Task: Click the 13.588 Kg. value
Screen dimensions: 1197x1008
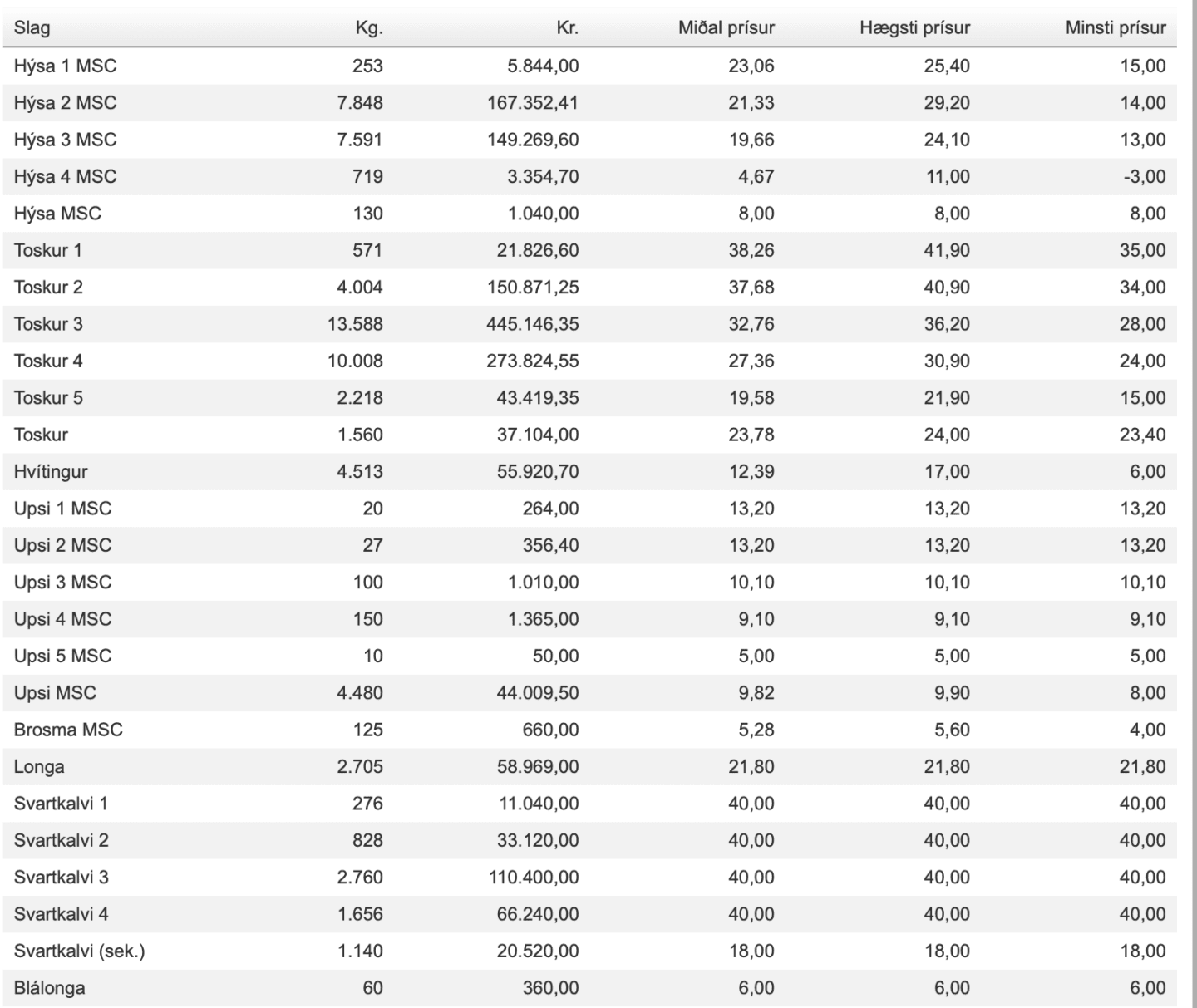Action: (355, 324)
